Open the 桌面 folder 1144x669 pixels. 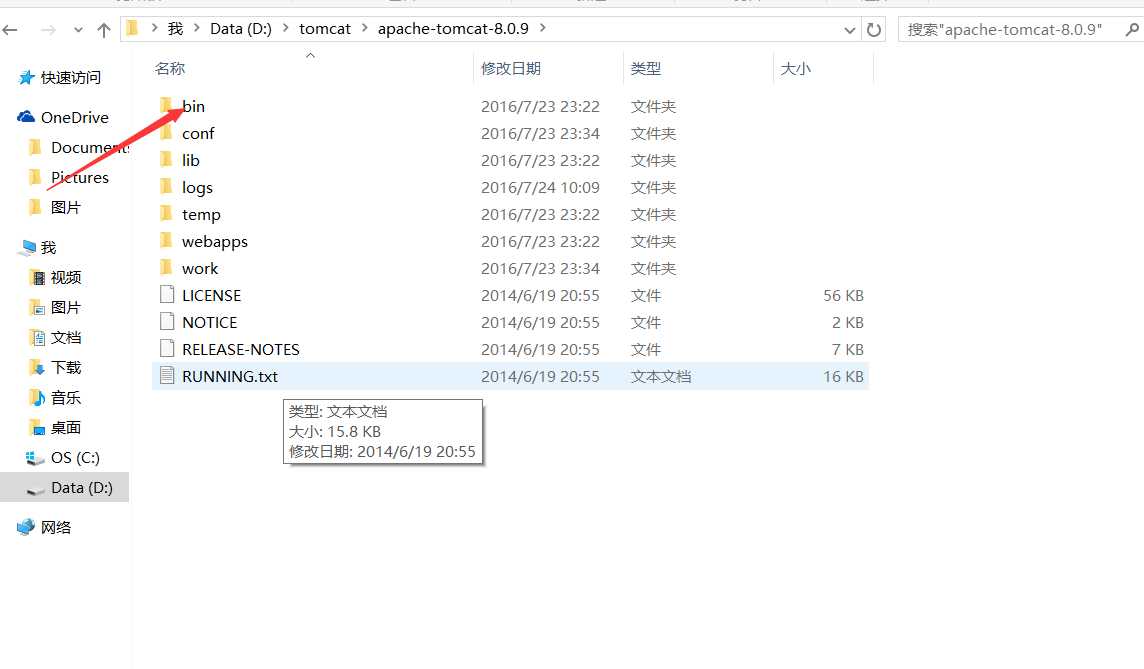[66, 428]
